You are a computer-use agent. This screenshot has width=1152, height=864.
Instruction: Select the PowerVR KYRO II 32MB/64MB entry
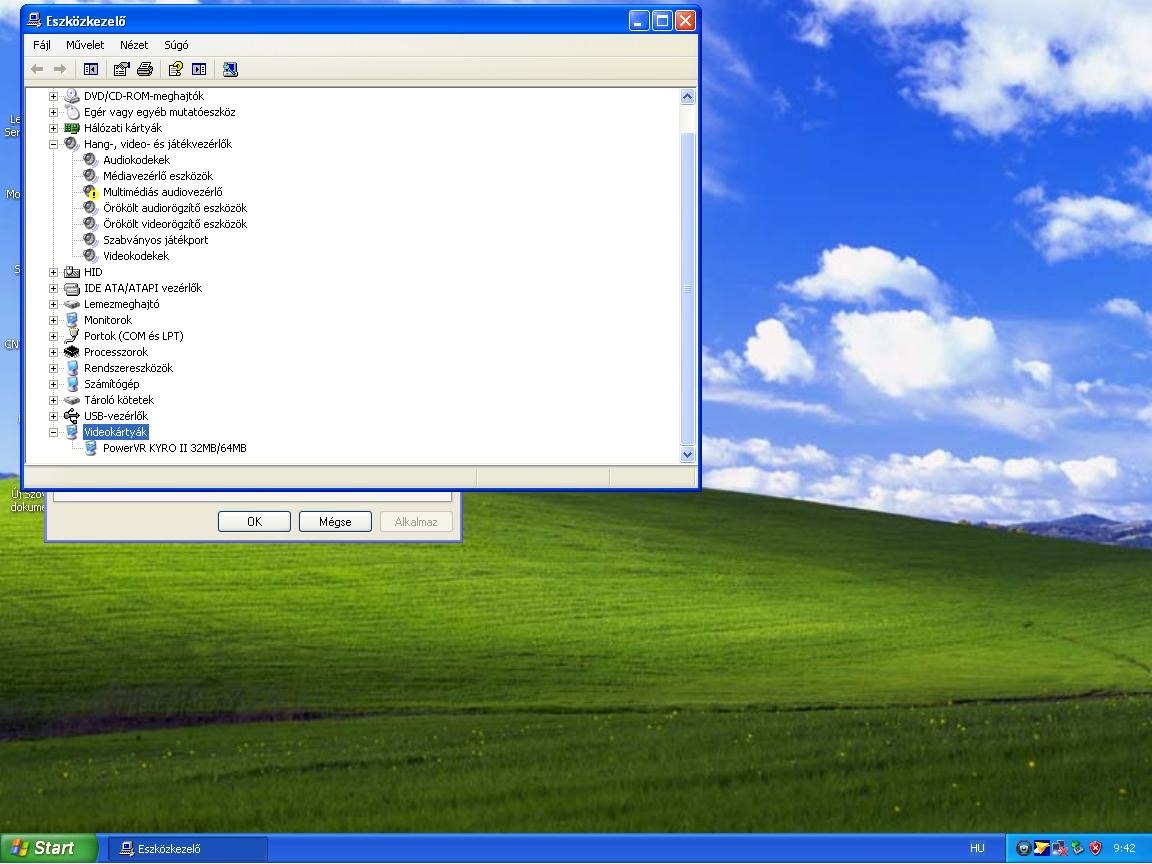pos(175,448)
